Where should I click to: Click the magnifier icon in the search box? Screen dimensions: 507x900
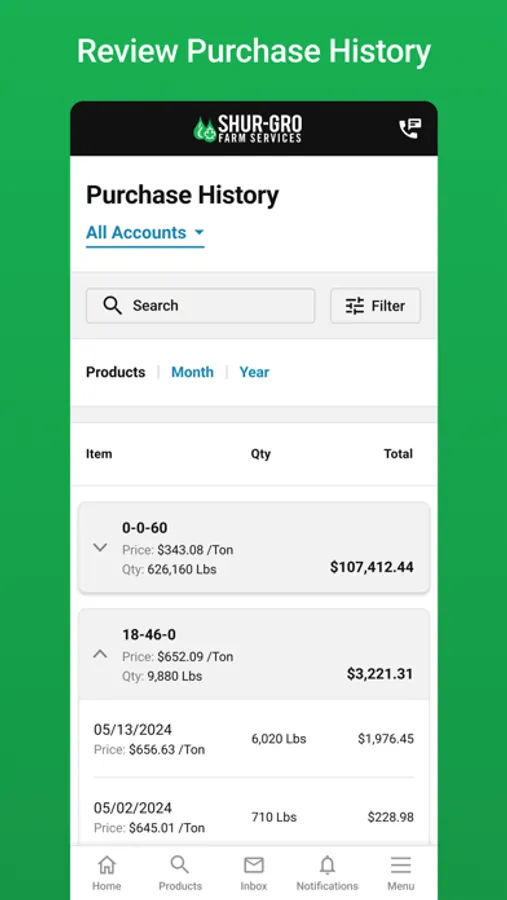click(113, 305)
